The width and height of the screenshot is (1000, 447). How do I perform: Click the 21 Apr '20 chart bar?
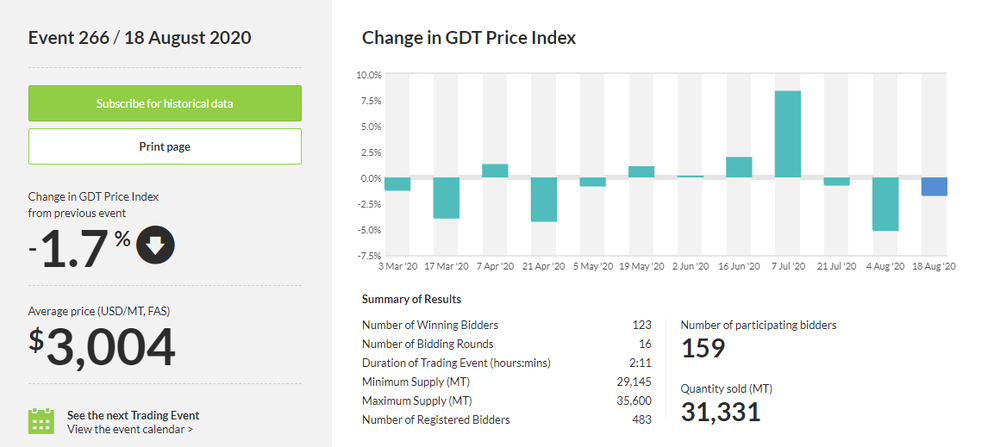point(544,199)
